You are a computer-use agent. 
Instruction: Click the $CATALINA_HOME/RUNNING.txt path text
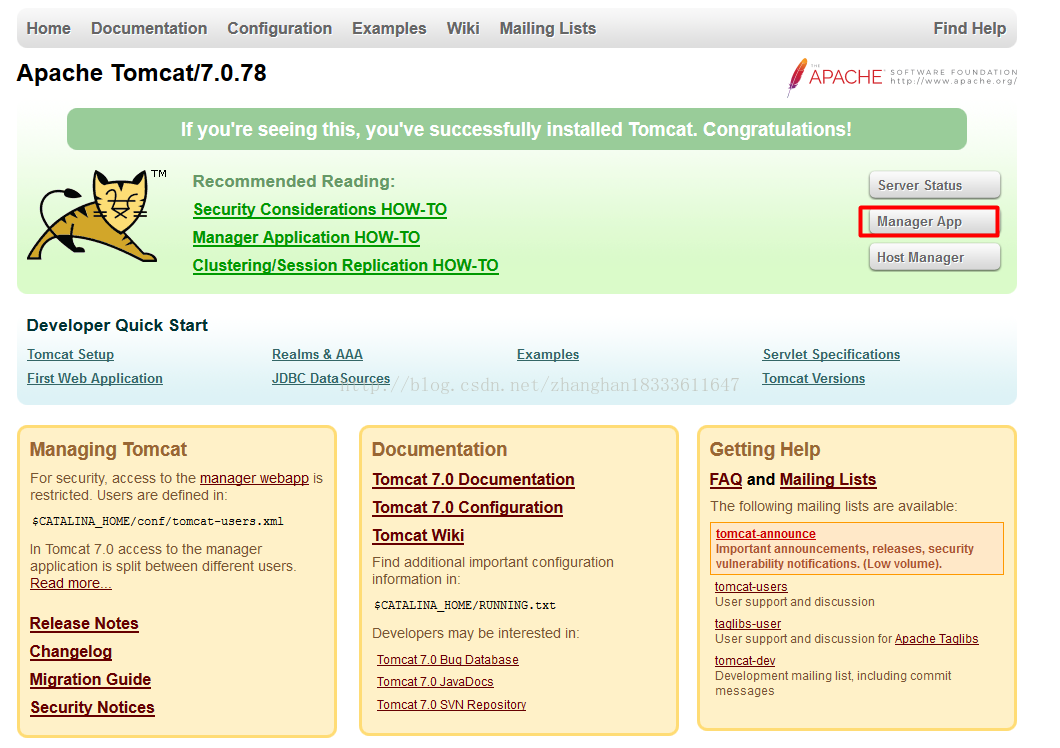464,605
